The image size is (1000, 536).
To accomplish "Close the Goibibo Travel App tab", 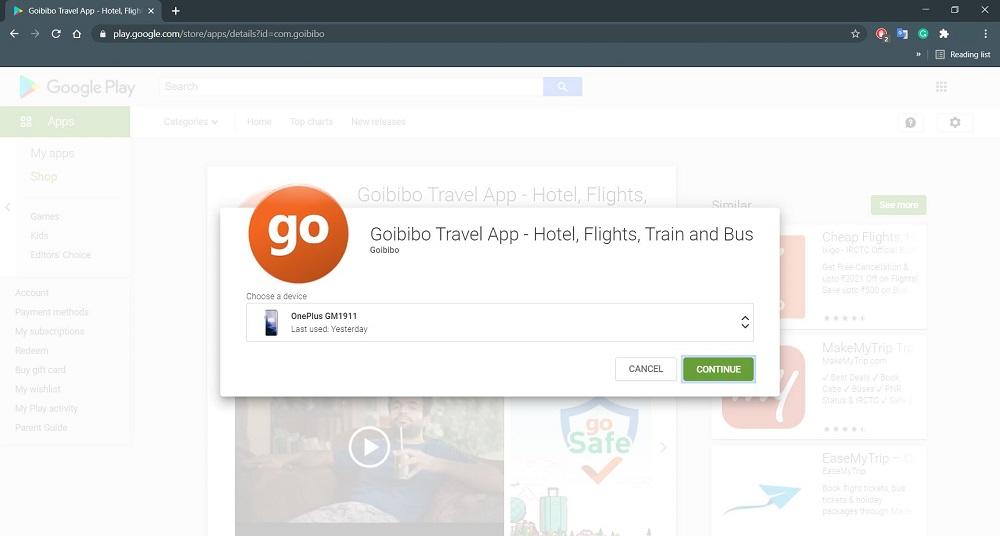I will 151,11.
